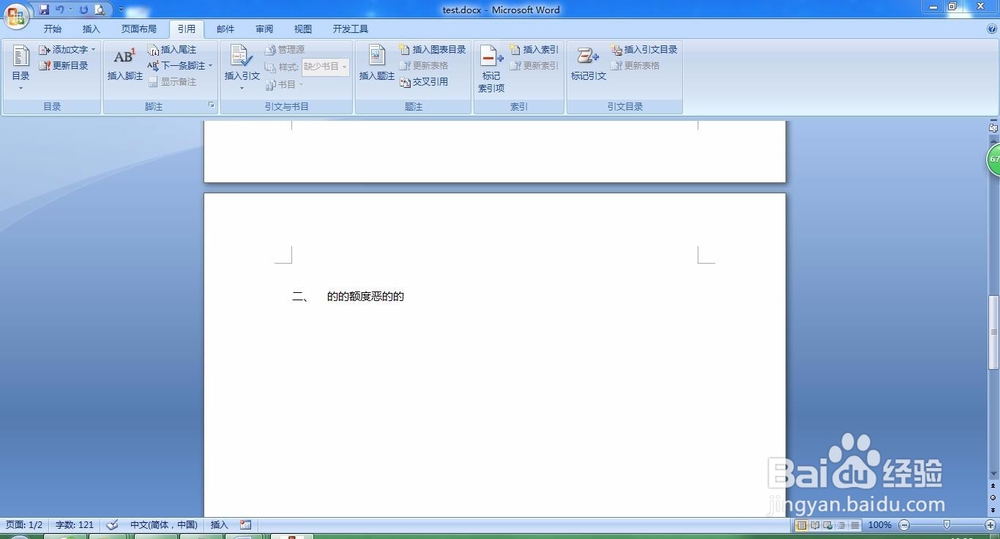Image resolution: width=1000 pixels, height=539 pixels.
Task: Insert a caption with 插入题注
Action: click(376, 64)
